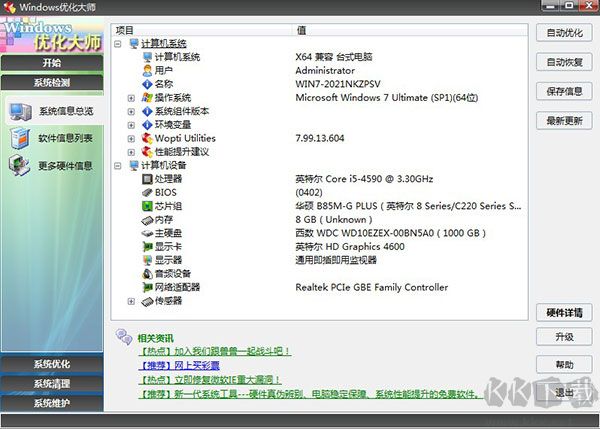Click the 内存 memory stick icon
This screenshot has height=429, width=600.
click(147, 220)
